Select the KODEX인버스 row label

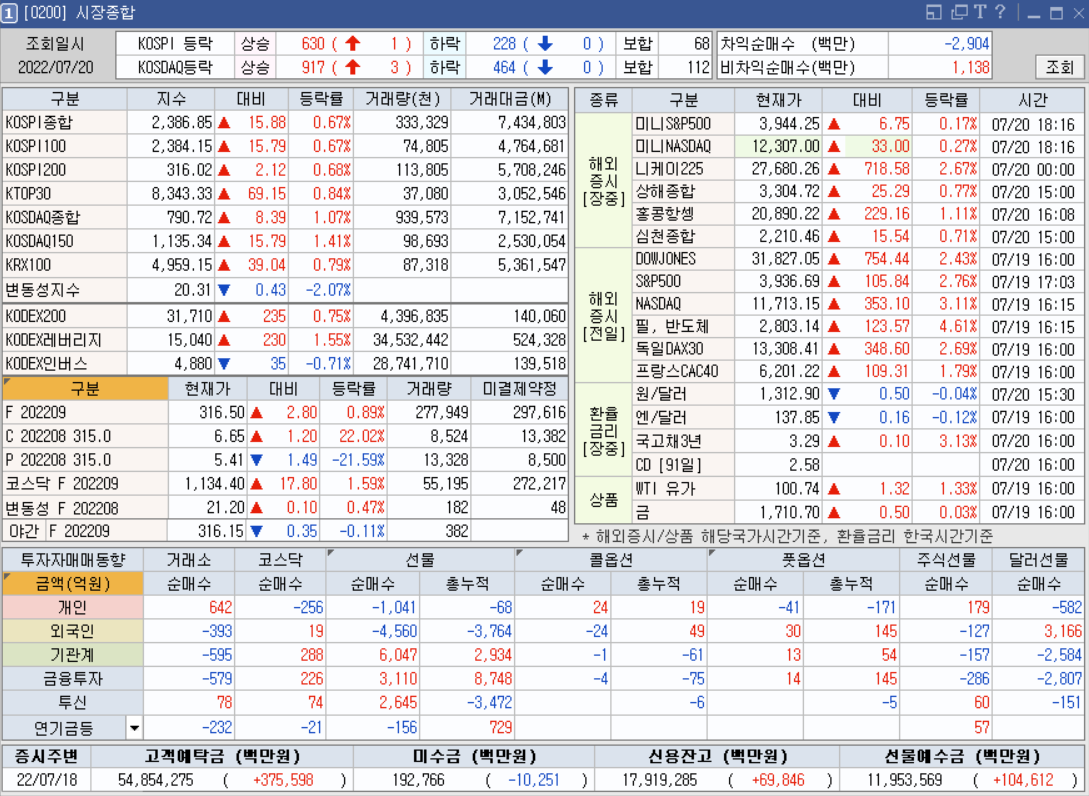(65, 363)
